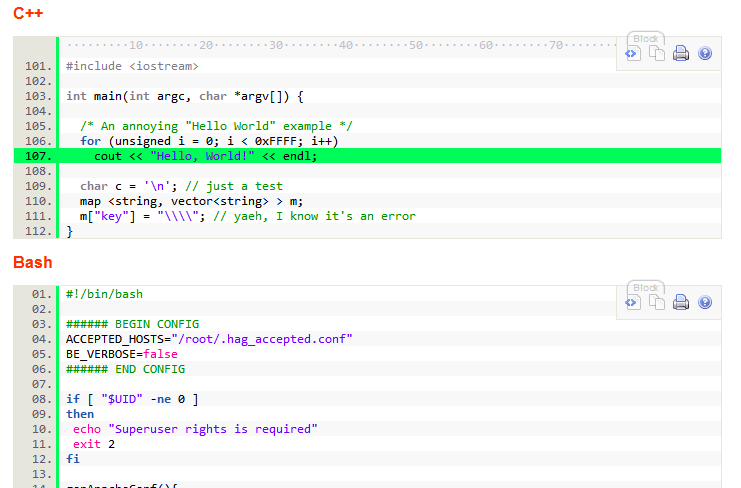Click the Block label above Bash toolbar
The height and width of the screenshot is (488, 741).
pos(646,288)
